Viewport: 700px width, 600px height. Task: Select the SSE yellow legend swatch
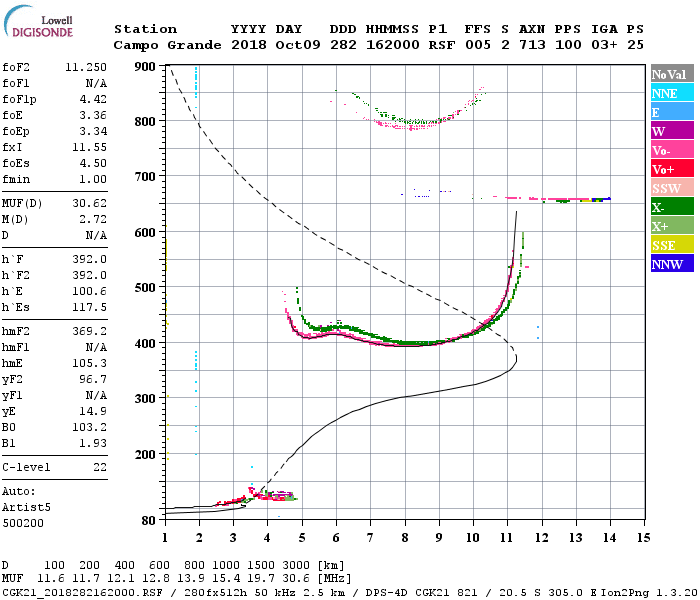pos(672,245)
